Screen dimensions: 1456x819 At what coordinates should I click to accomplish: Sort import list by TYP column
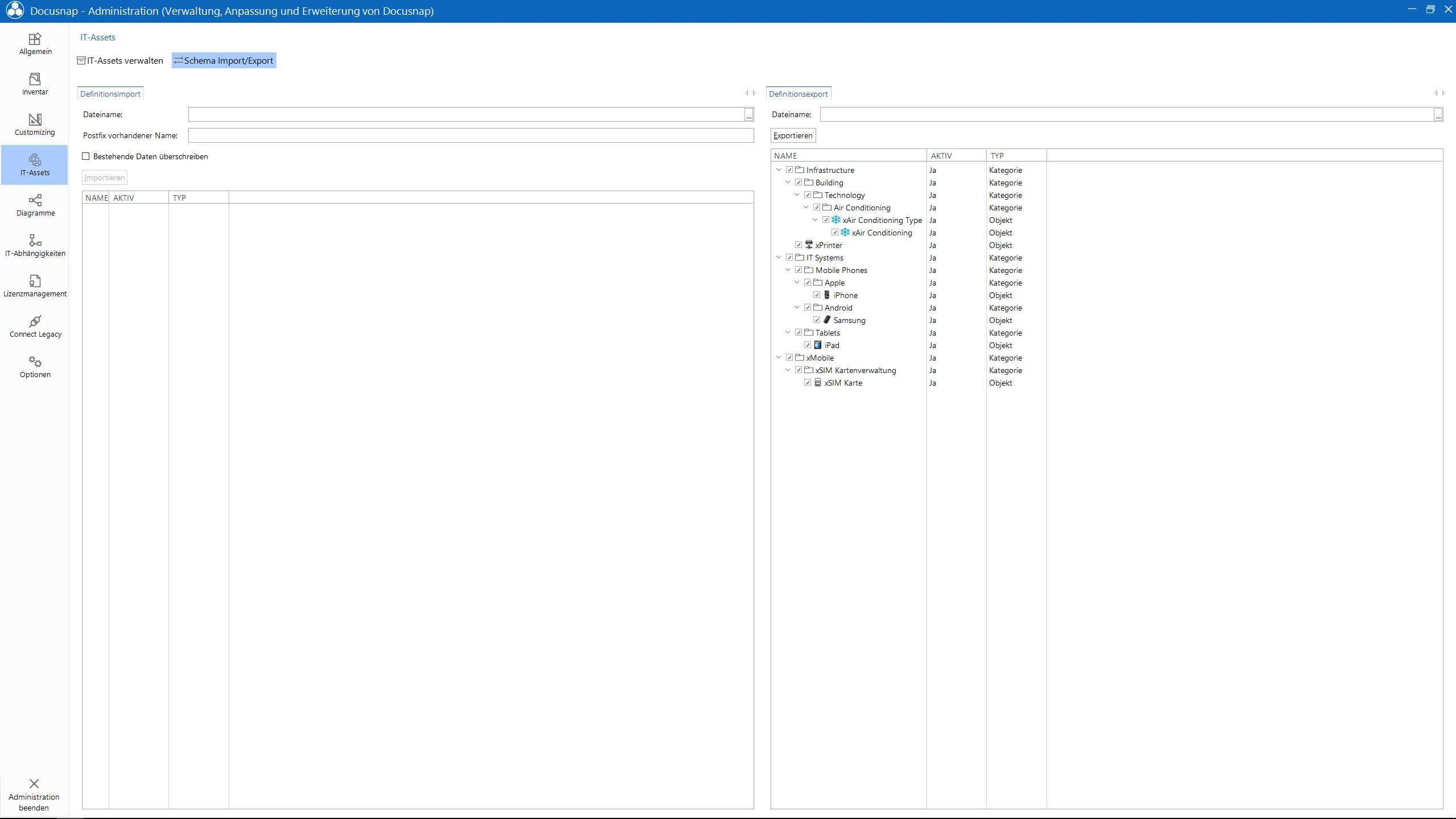coord(199,197)
